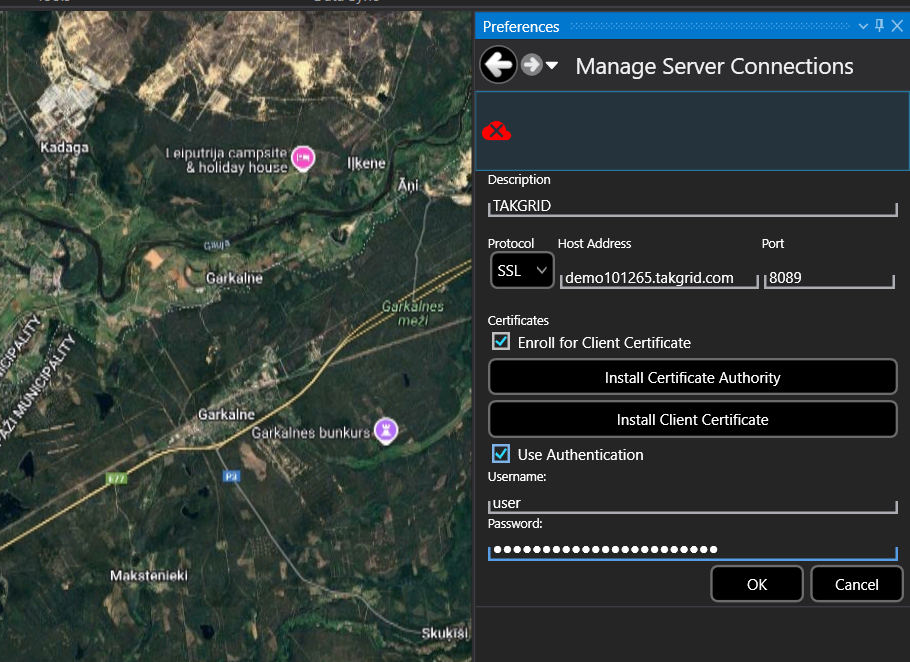Click the Kadaga place label on map
Viewport: 910px width, 662px height.
click(64, 147)
